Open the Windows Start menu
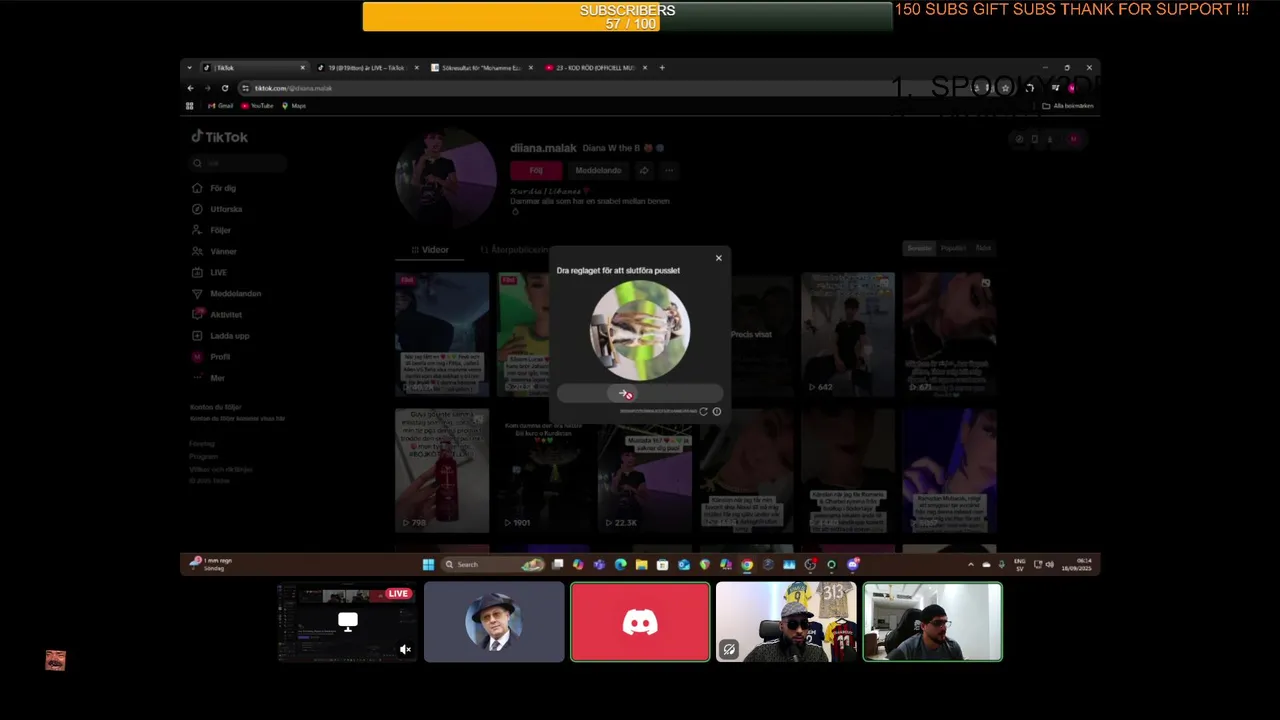 (428, 565)
